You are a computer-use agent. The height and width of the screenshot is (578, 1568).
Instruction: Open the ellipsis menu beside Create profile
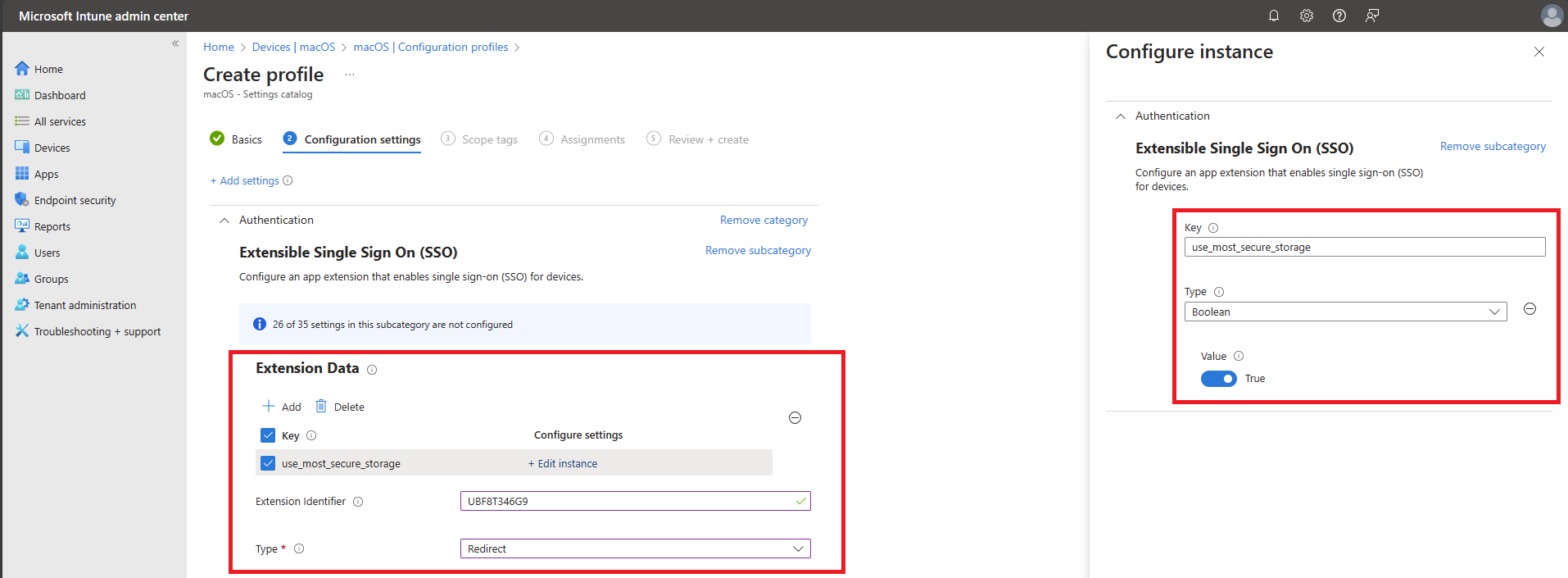point(350,75)
